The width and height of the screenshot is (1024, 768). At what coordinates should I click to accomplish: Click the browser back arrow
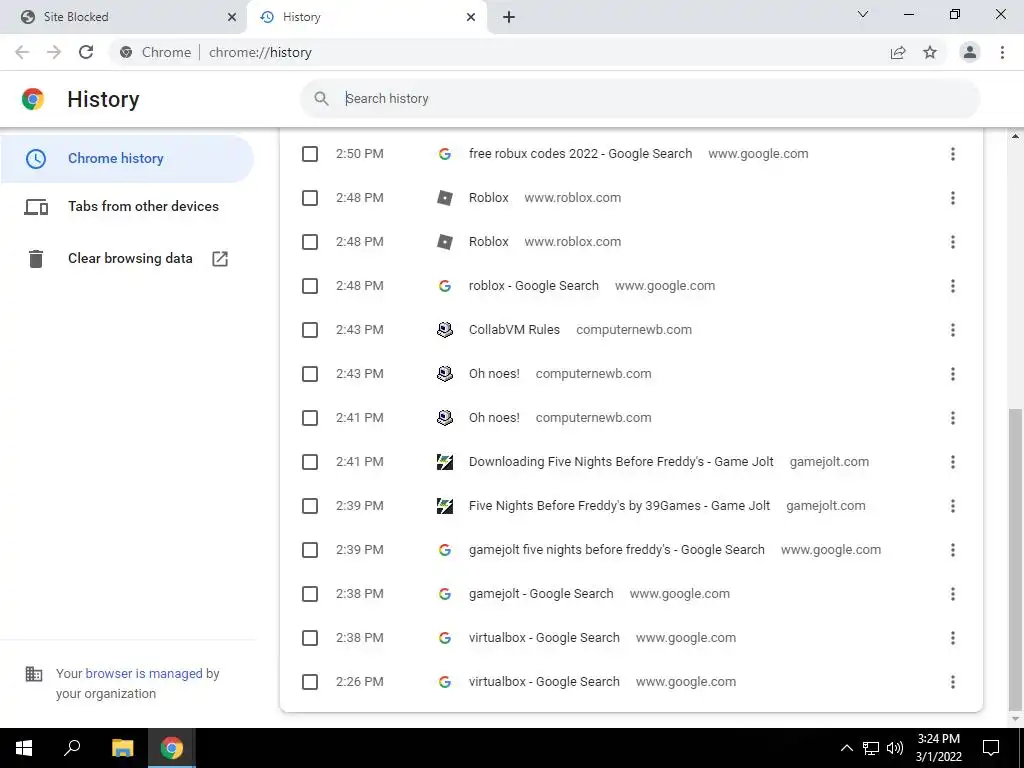(x=22, y=52)
